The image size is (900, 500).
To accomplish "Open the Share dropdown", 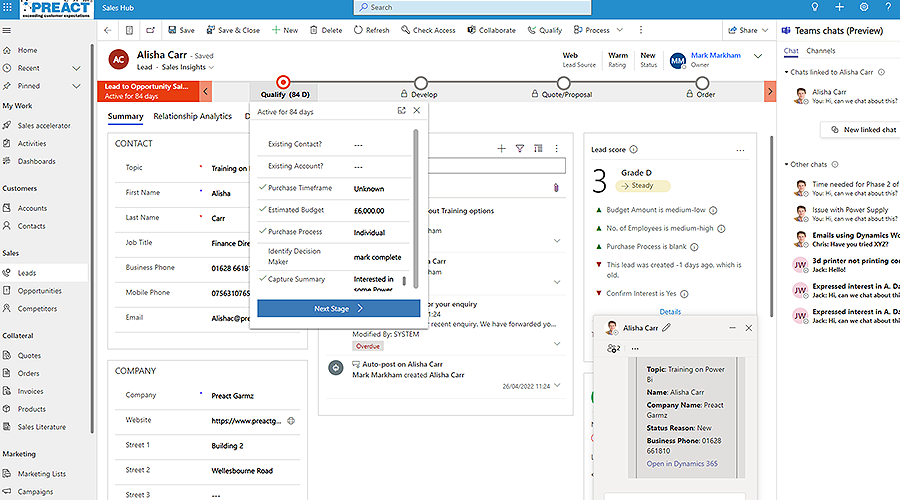I will point(748,30).
